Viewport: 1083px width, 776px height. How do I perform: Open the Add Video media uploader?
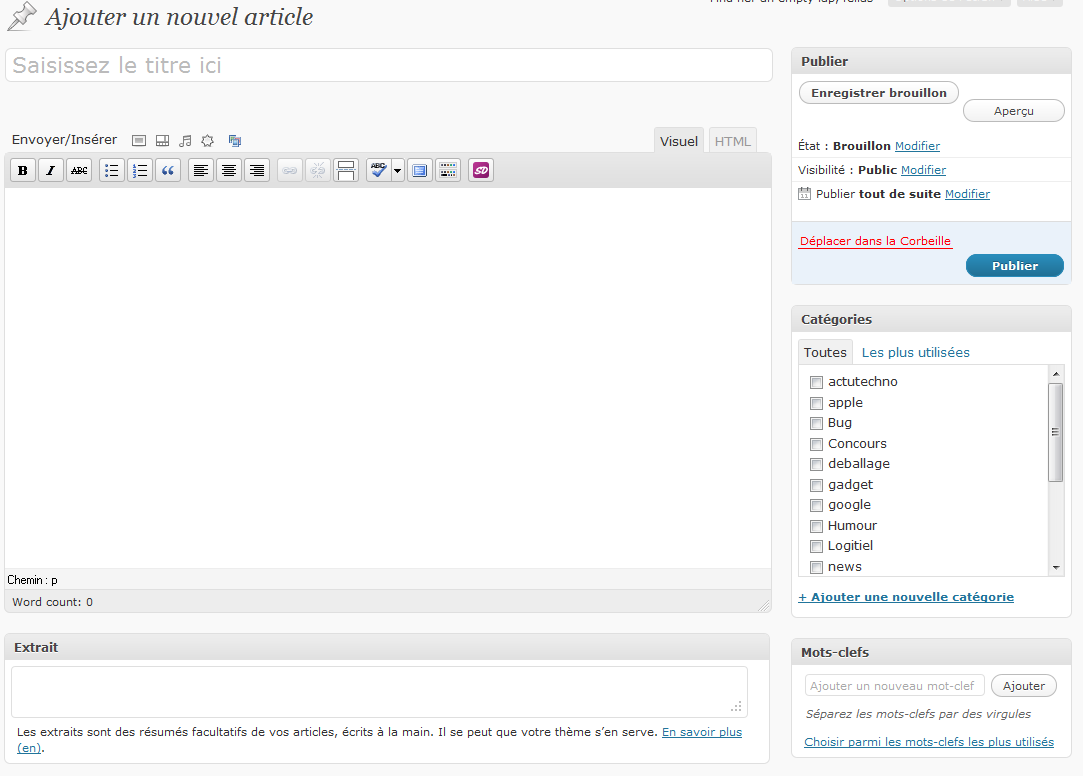(162, 140)
